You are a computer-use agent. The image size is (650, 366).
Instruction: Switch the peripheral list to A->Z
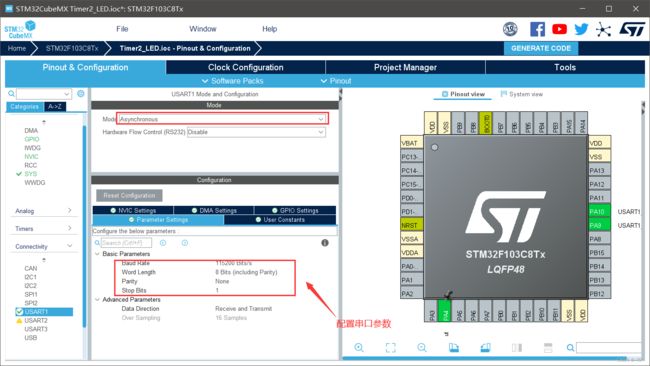[55, 107]
